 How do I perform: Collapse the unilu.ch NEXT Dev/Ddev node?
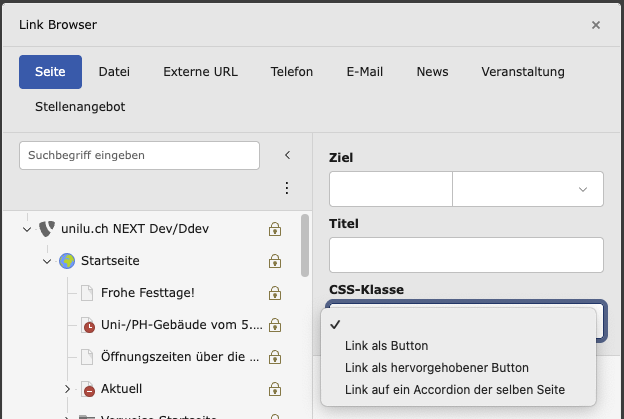point(27,229)
